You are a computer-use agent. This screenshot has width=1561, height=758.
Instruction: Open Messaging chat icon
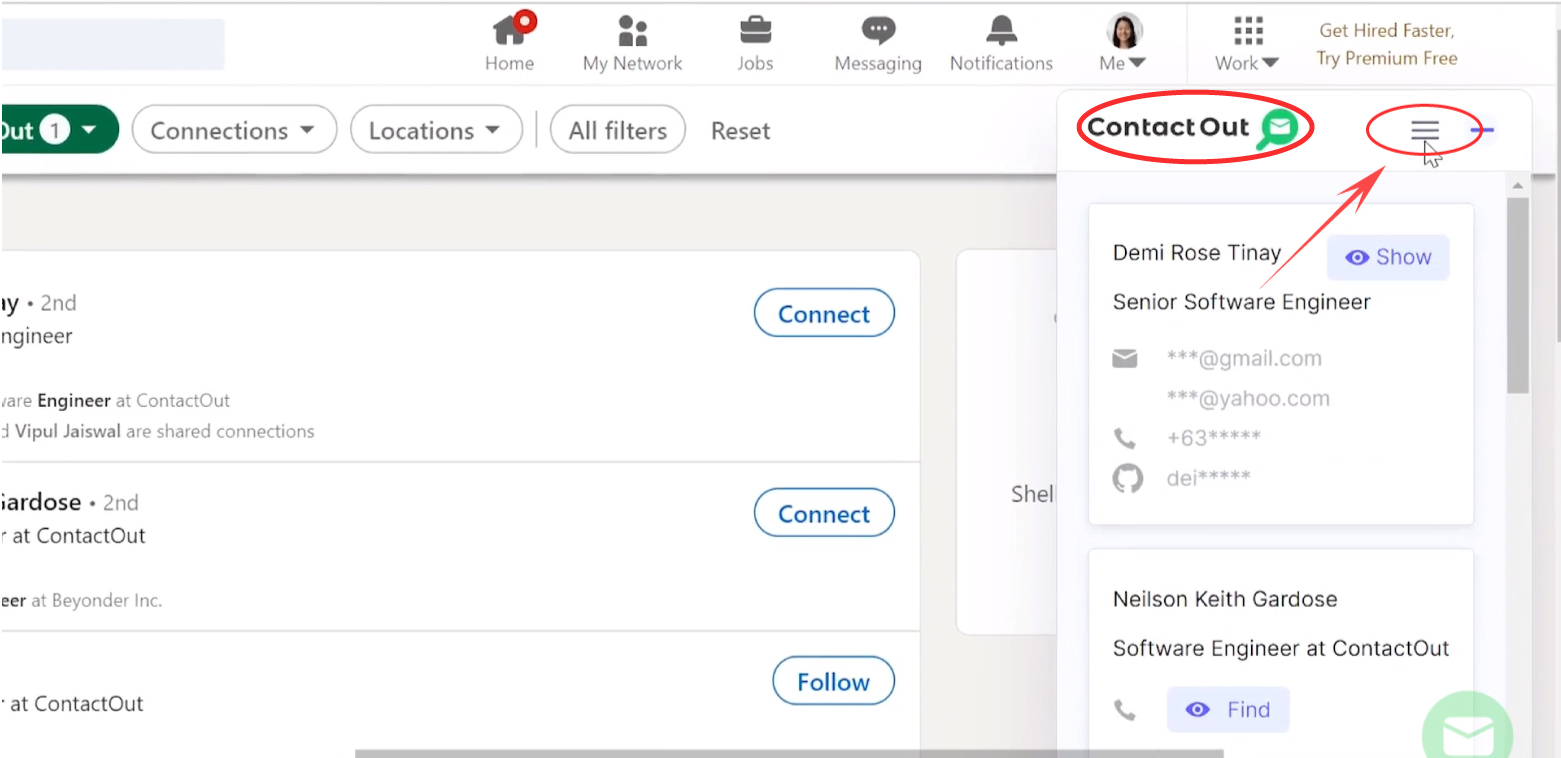tap(878, 30)
